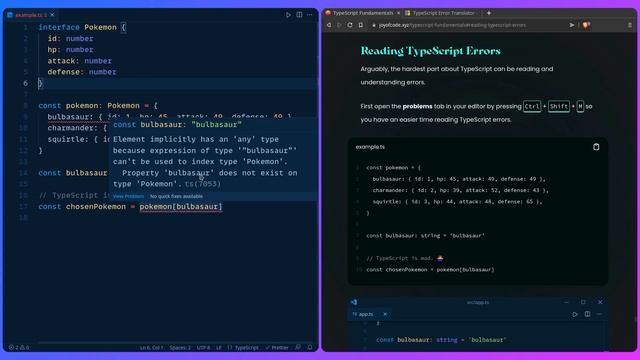Screen dimensions: 640x360
Task: Select the example.ts editor tab
Action: pos(31,15)
